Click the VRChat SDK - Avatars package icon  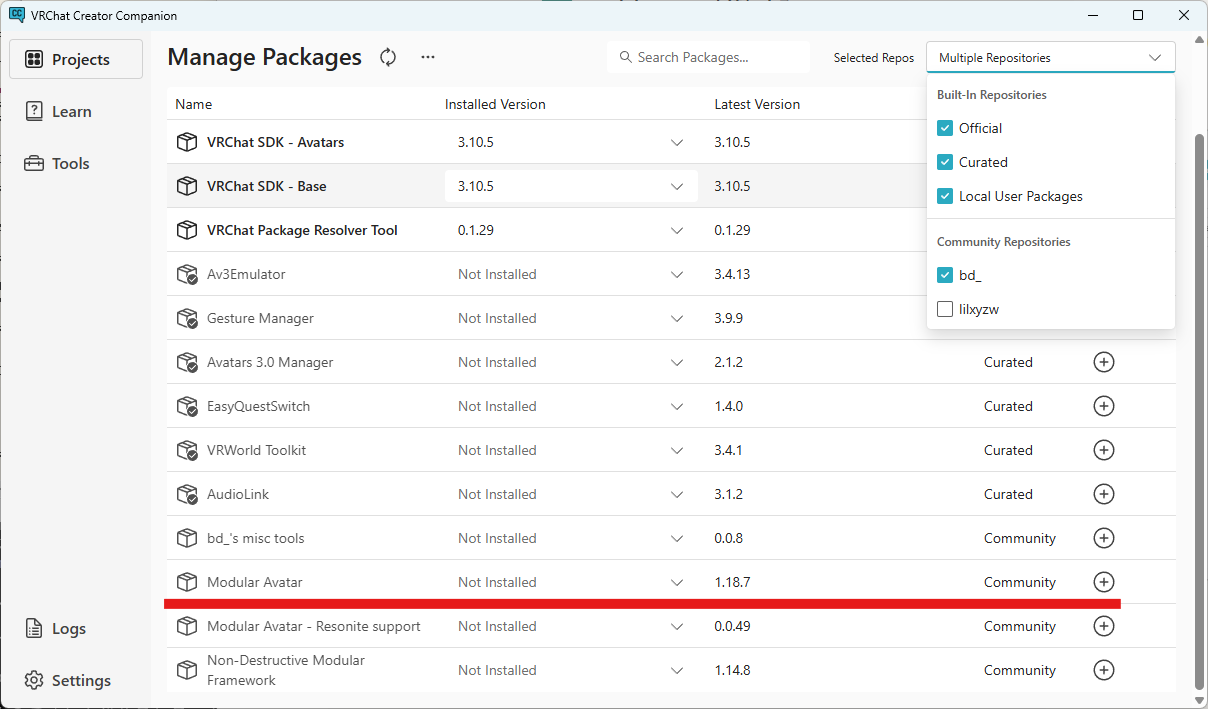click(186, 142)
